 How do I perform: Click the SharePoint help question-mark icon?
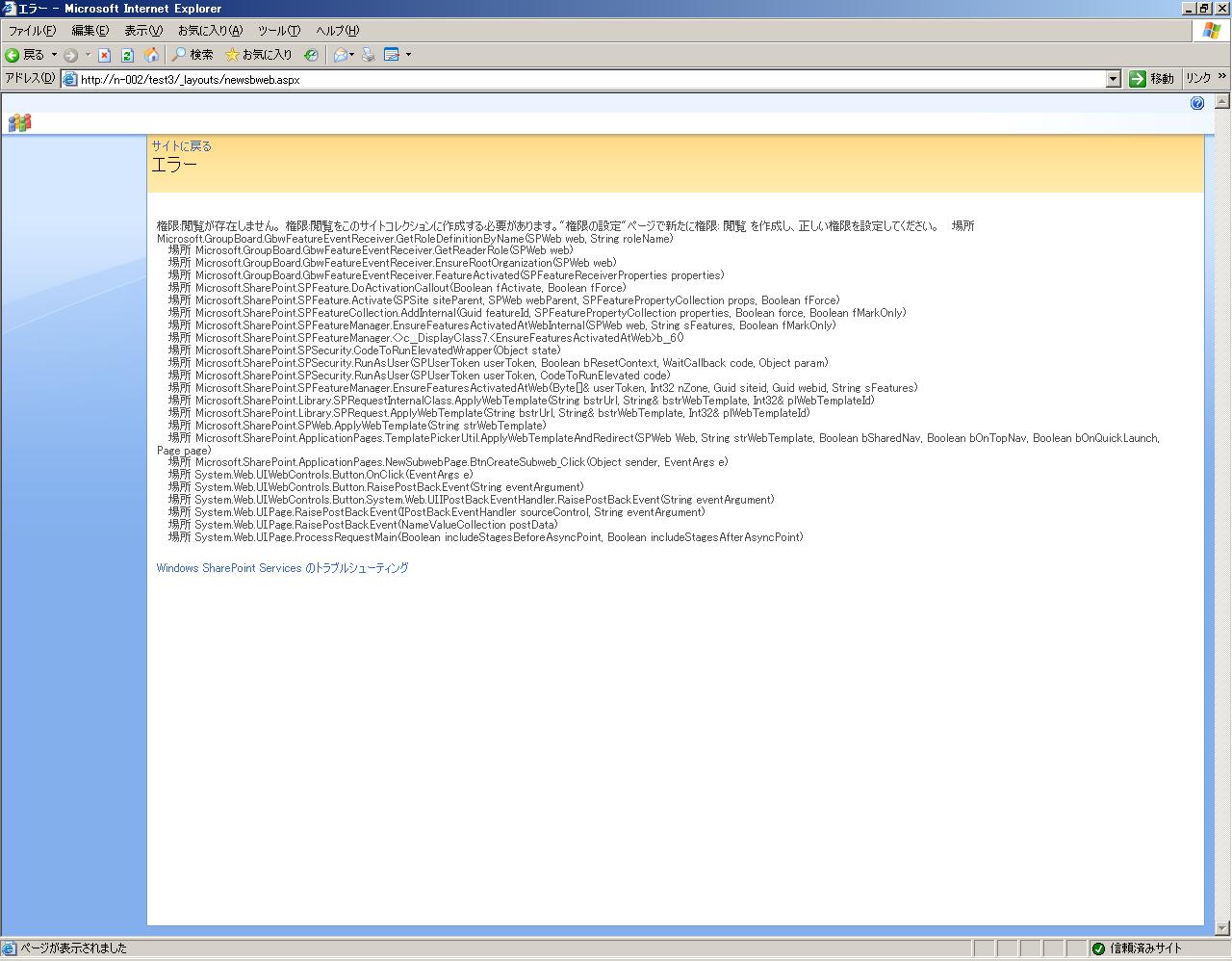1197,103
